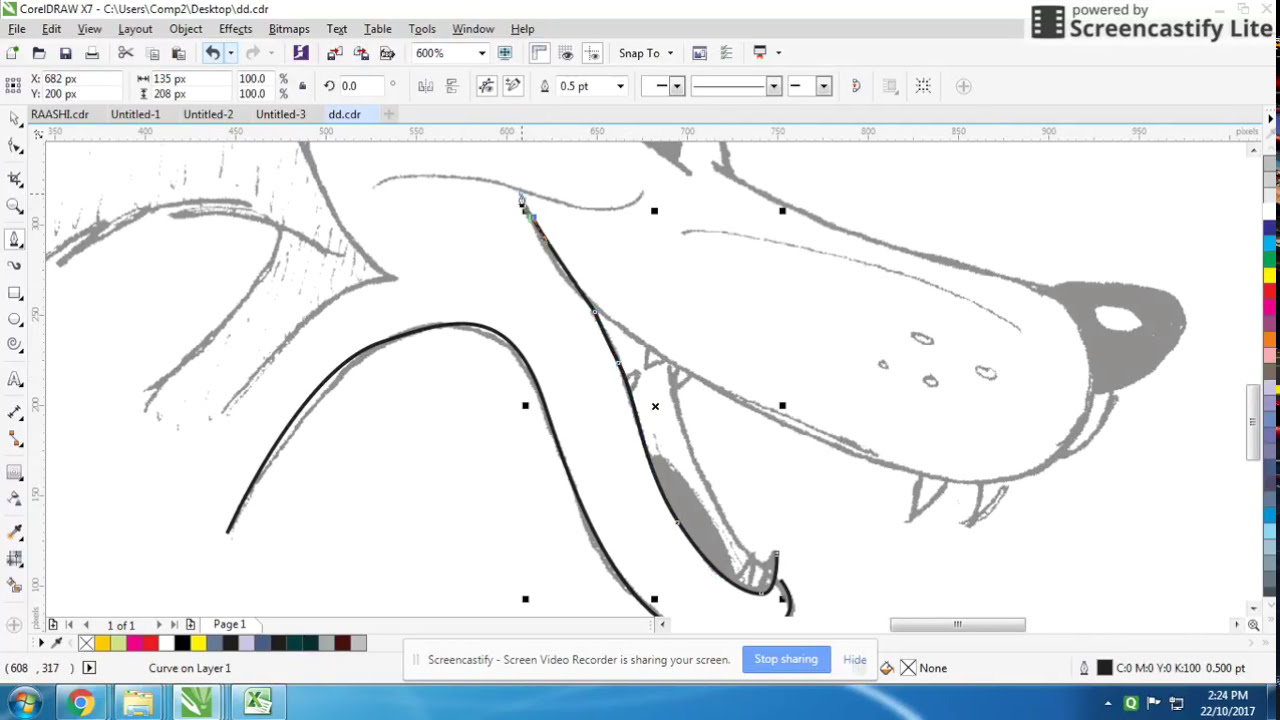Click the horizontal scrollbar thumb
The width and height of the screenshot is (1280, 720).
tap(957, 625)
